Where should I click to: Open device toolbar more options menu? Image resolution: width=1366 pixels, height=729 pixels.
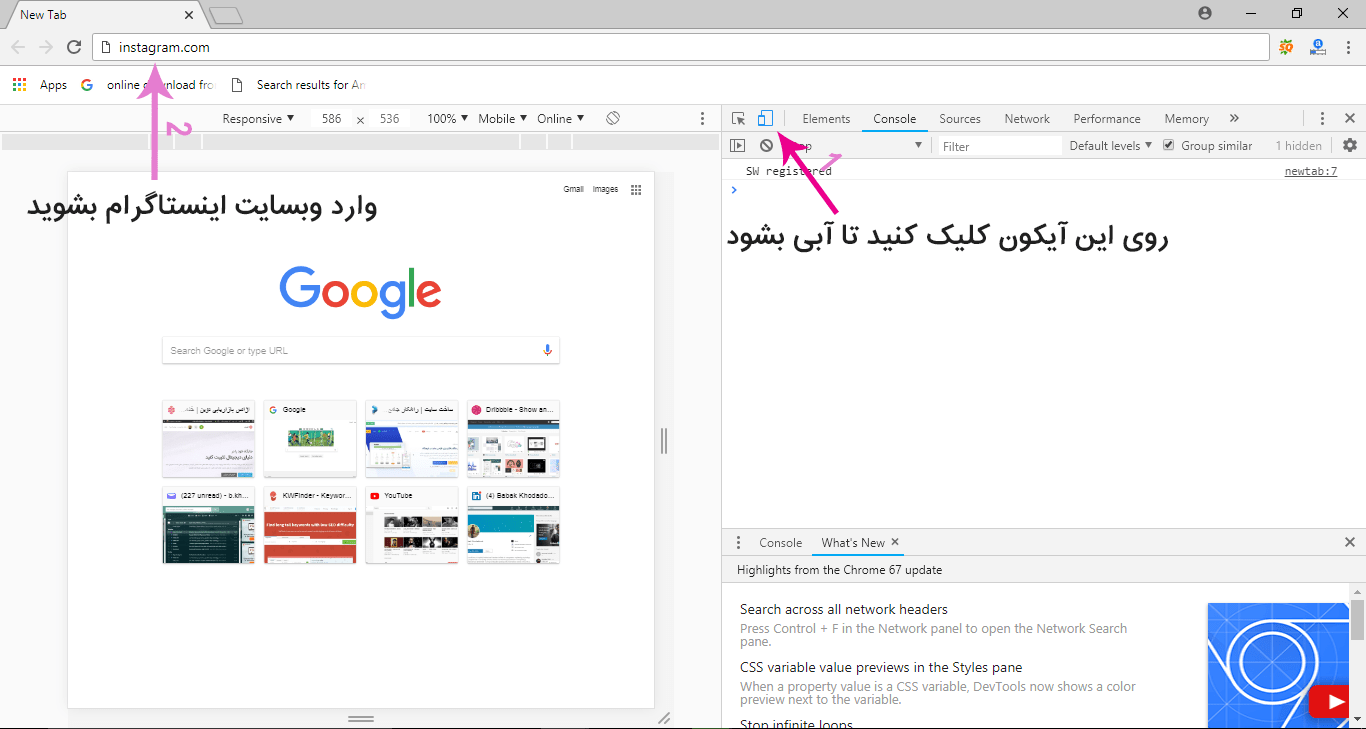click(702, 118)
